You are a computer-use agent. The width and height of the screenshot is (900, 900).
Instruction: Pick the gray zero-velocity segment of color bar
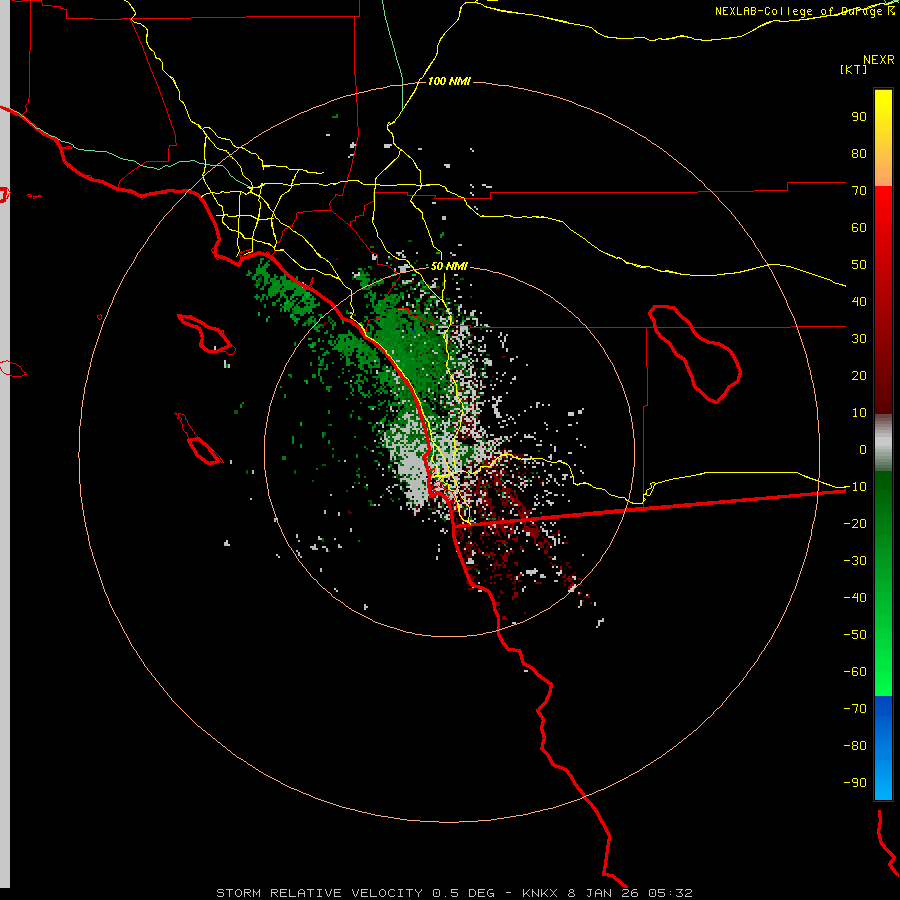click(883, 443)
